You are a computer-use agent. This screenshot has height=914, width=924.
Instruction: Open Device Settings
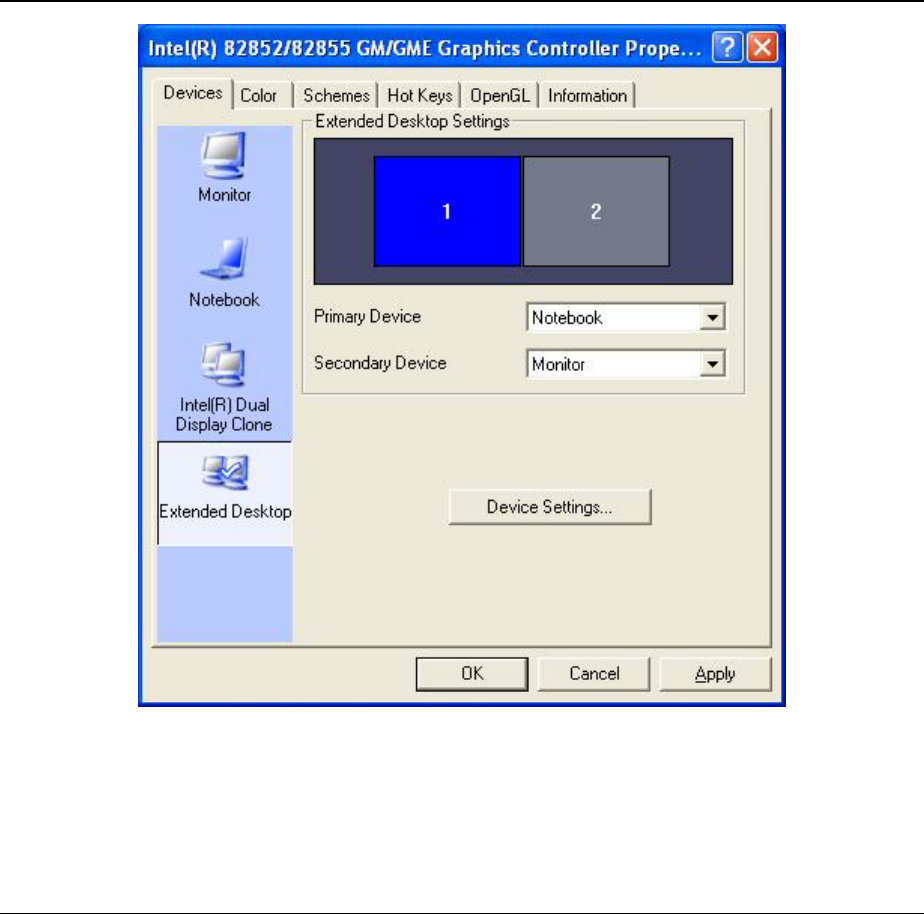[550, 507]
